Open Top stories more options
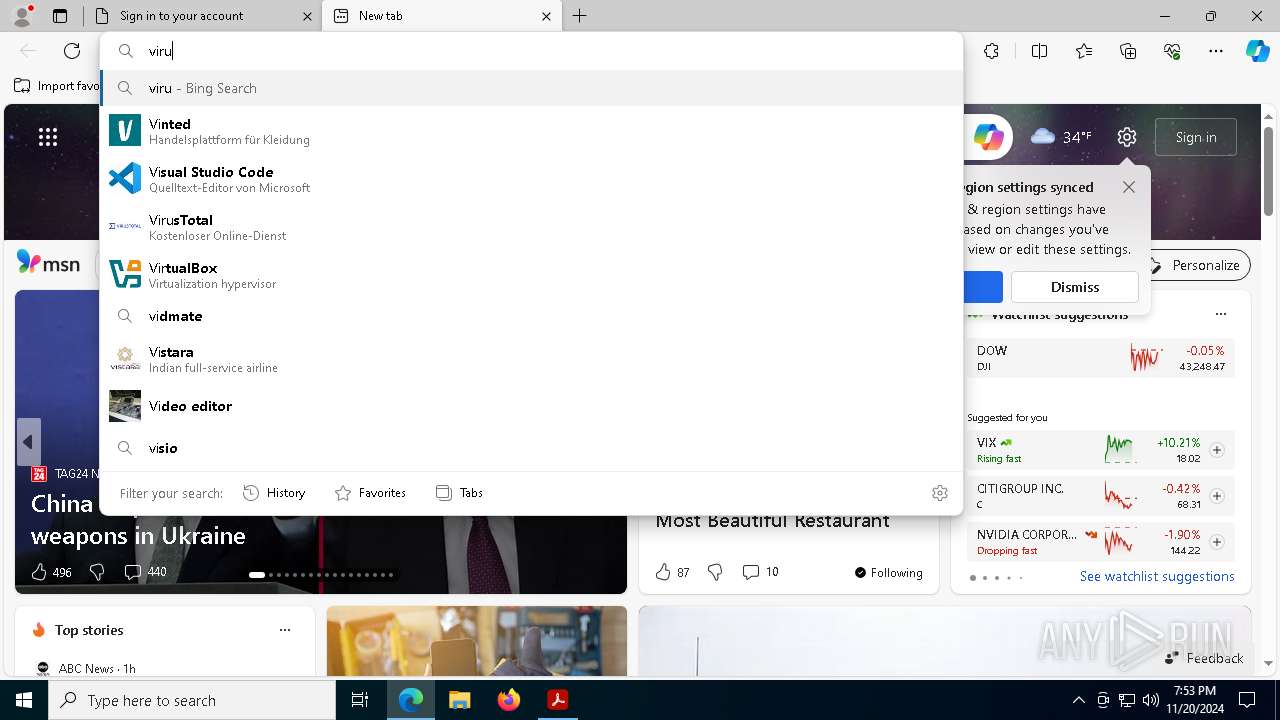Screen dimensions: 1280x720 (x=285, y=630)
